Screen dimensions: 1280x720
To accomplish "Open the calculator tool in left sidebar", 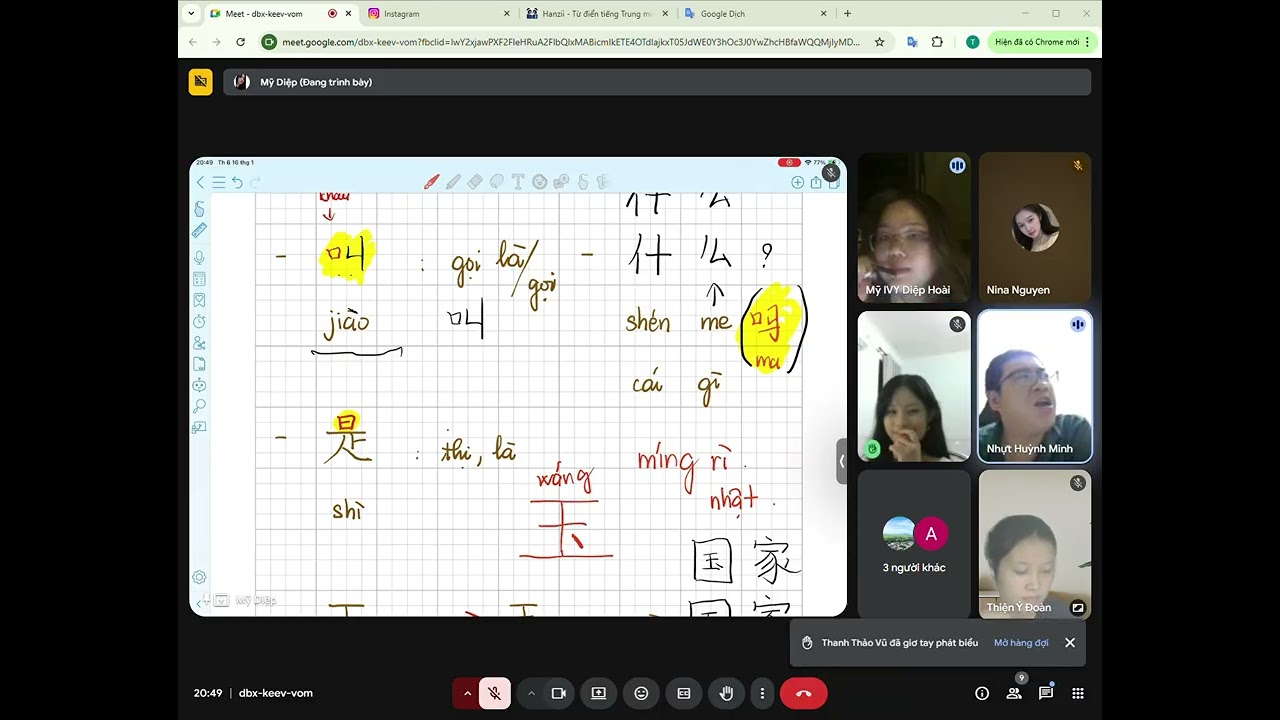I will click(x=199, y=279).
